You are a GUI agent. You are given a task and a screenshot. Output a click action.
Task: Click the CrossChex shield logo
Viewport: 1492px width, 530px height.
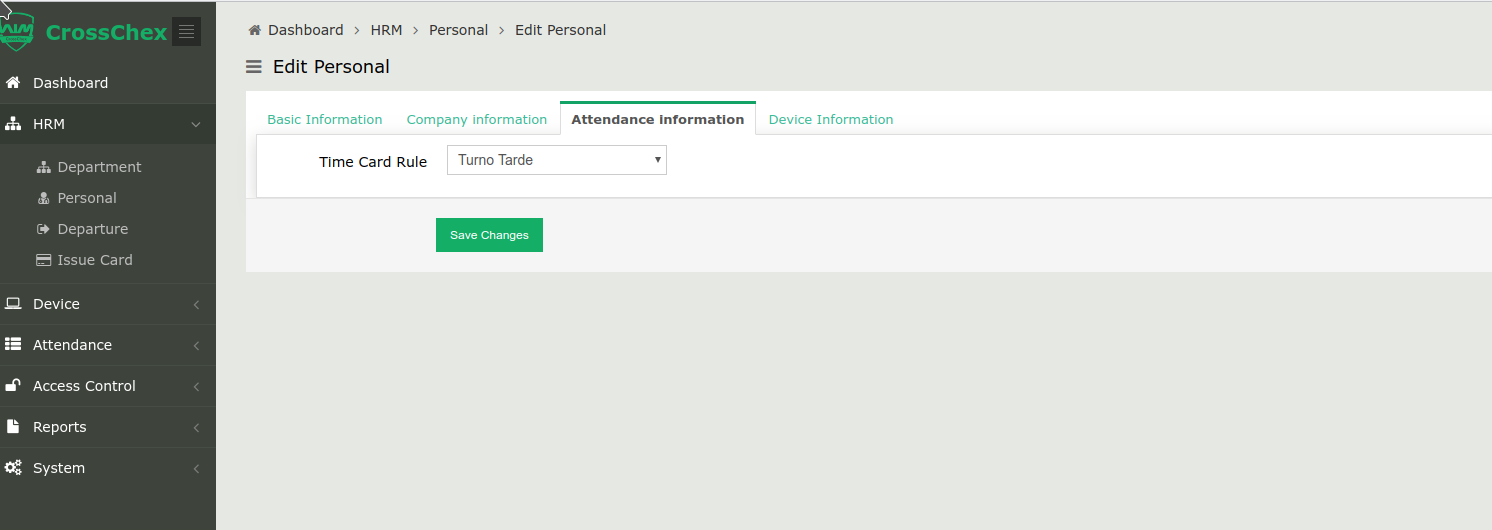(16, 32)
